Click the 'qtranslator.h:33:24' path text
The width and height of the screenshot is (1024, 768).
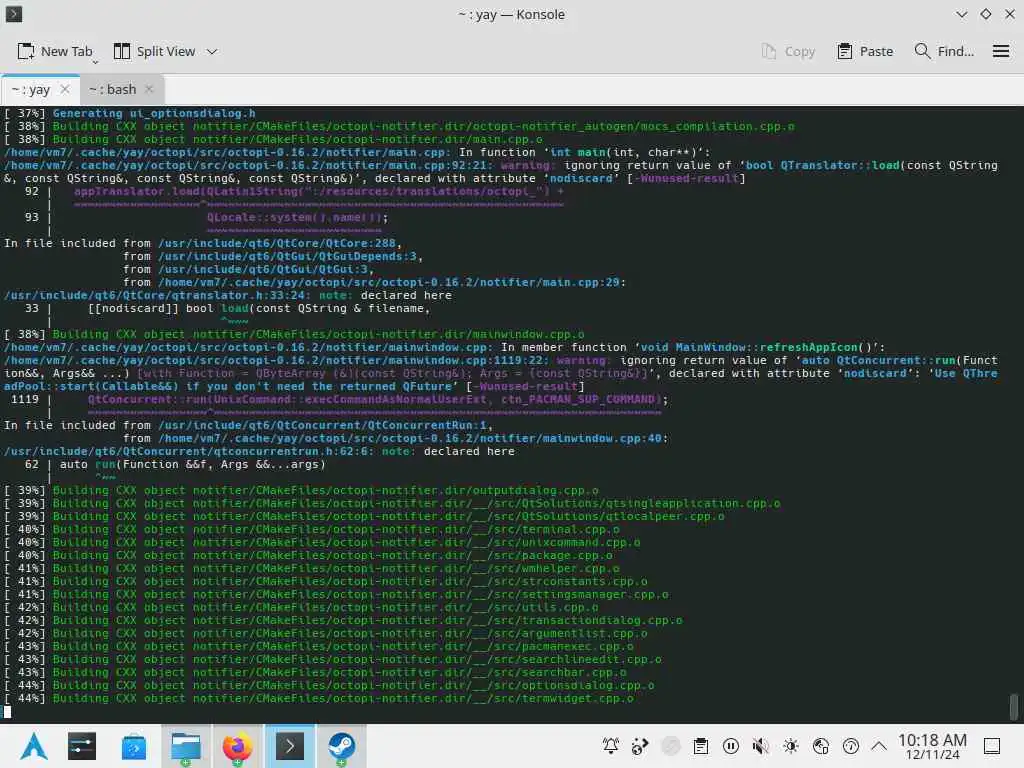[x=157, y=295]
